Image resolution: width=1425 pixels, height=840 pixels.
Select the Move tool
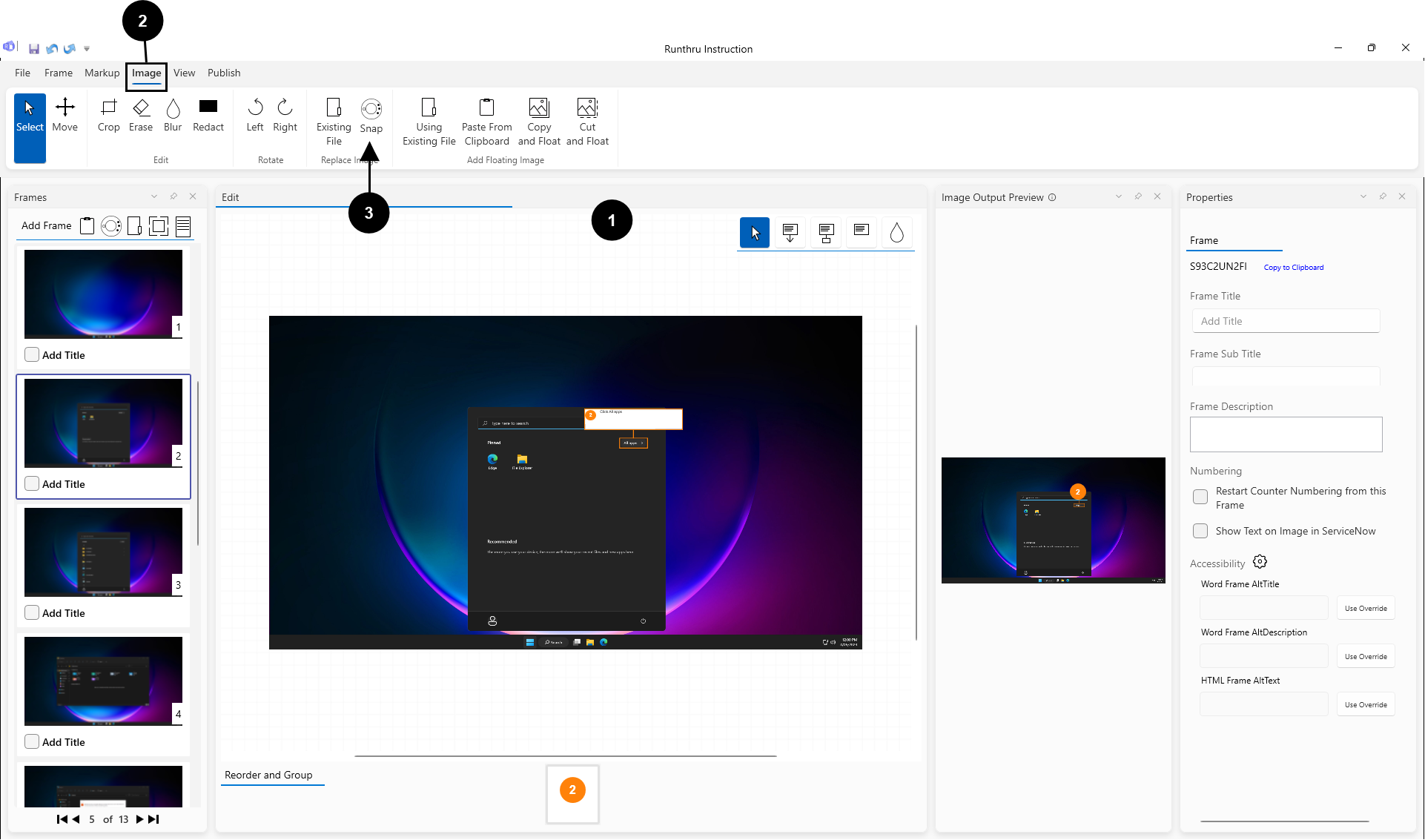[x=65, y=115]
